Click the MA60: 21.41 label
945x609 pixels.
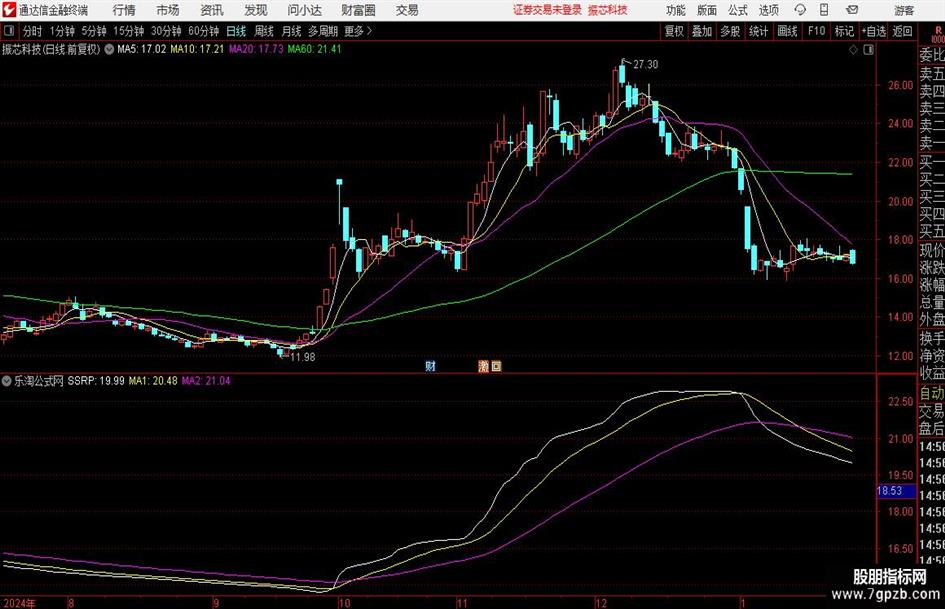(315, 49)
